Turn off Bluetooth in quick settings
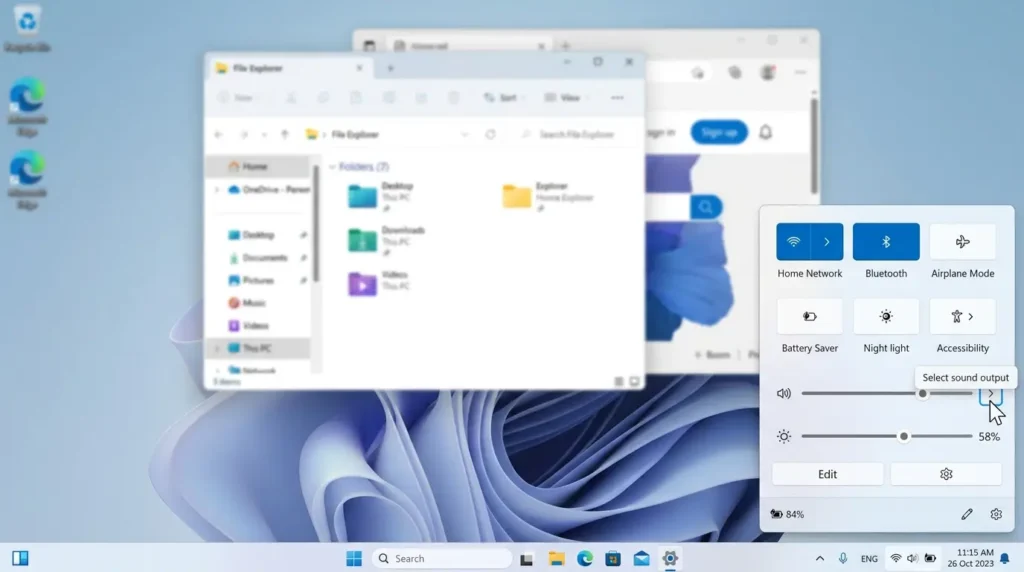Image resolution: width=1024 pixels, height=572 pixels. click(886, 242)
